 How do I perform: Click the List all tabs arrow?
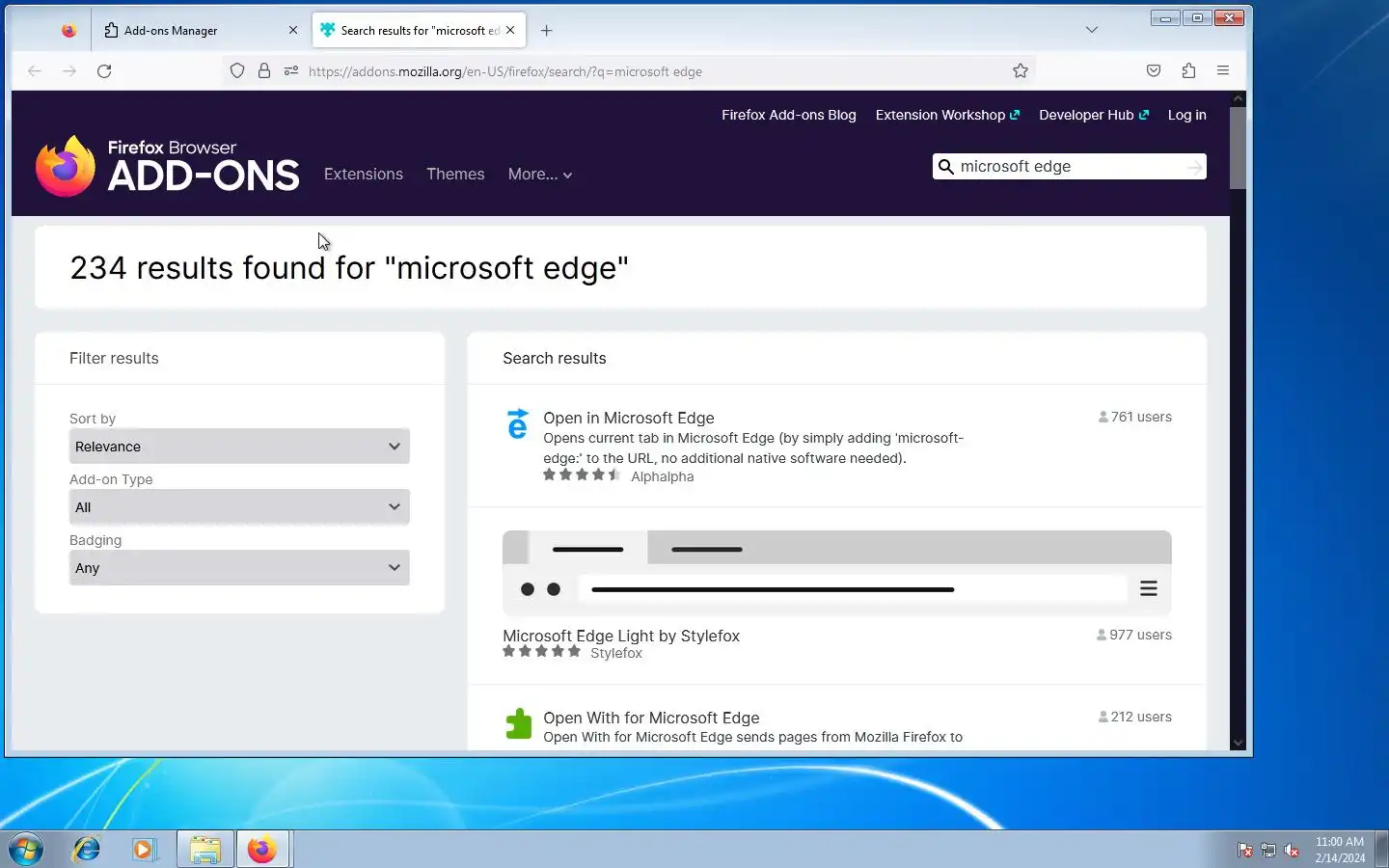[1092, 30]
